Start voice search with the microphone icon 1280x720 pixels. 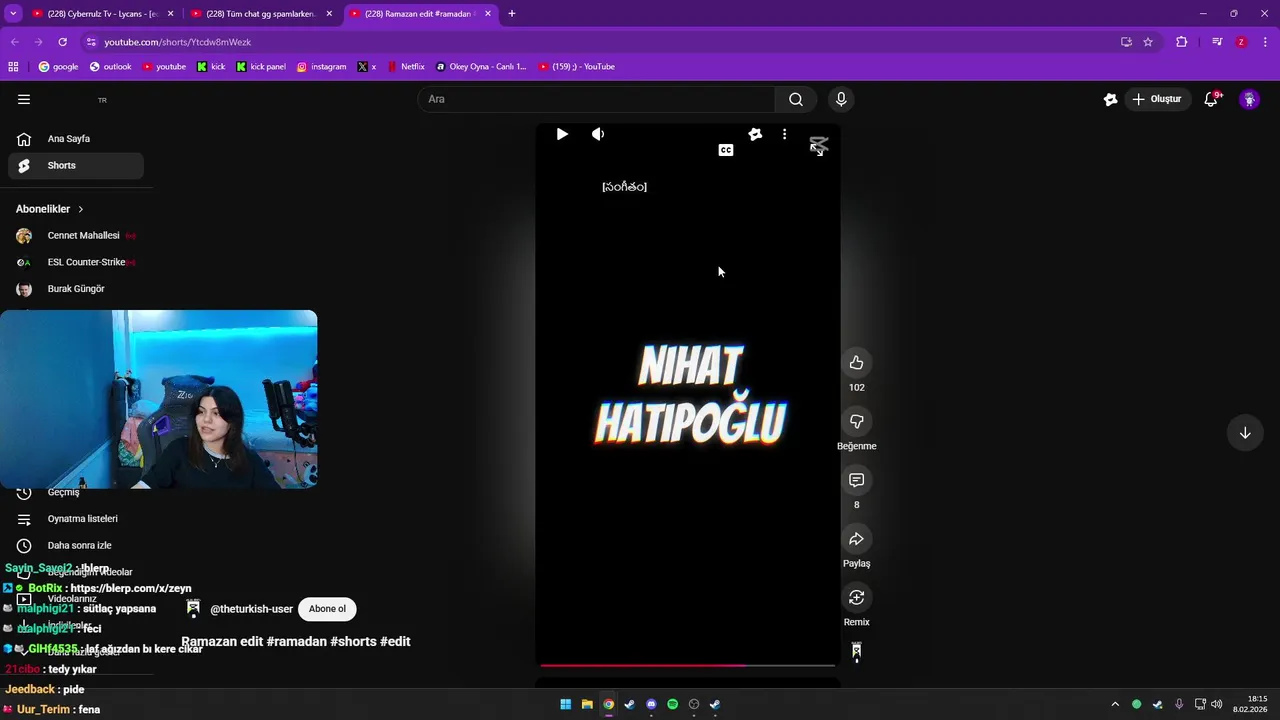[x=841, y=99]
